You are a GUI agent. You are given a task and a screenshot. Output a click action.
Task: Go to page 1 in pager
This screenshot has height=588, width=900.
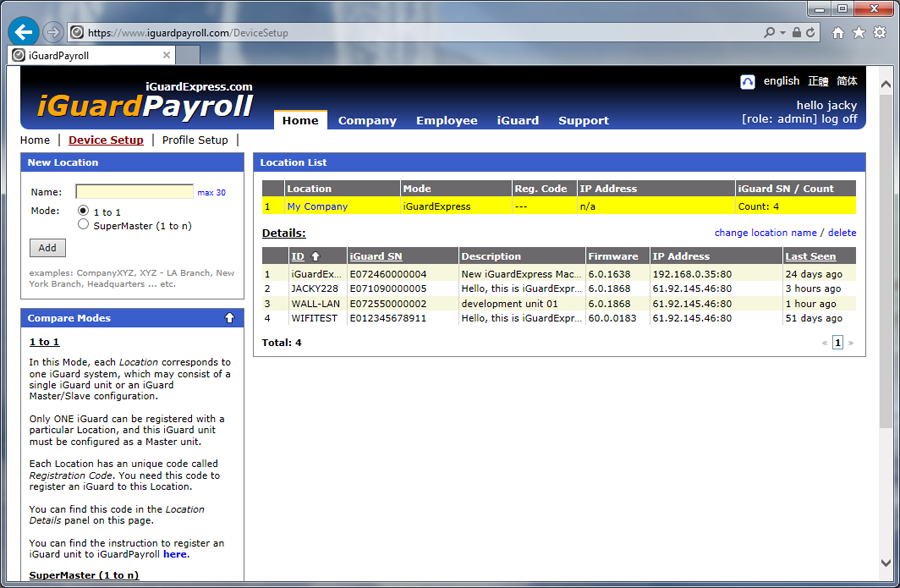tap(837, 343)
